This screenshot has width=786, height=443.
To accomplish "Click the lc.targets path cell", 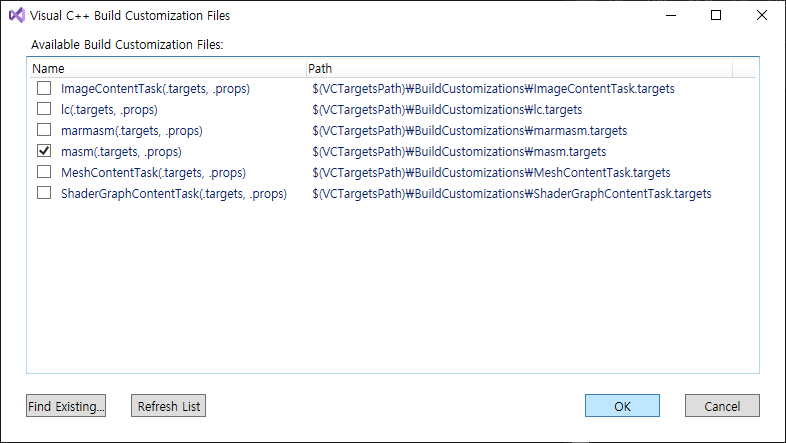I will [447, 110].
